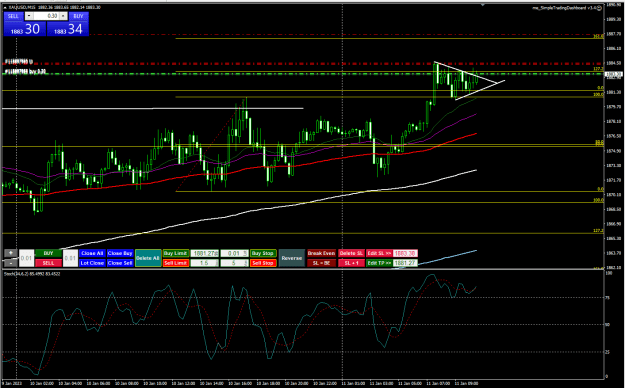The image size is (625, 388).
Task: Click the Edit TP >> button
Action: [379, 263]
